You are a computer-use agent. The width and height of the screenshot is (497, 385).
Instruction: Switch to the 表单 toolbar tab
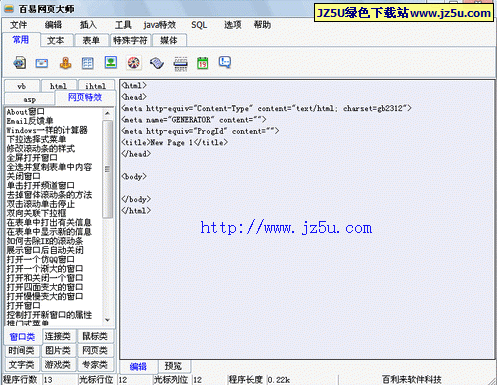click(91, 41)
